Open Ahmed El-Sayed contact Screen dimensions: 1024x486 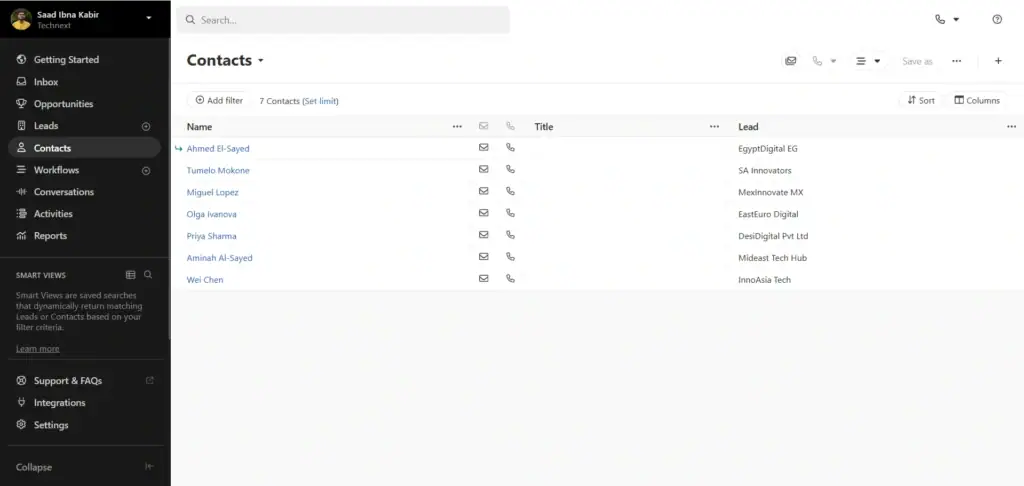pyautogui.click(x=218, y=149)
